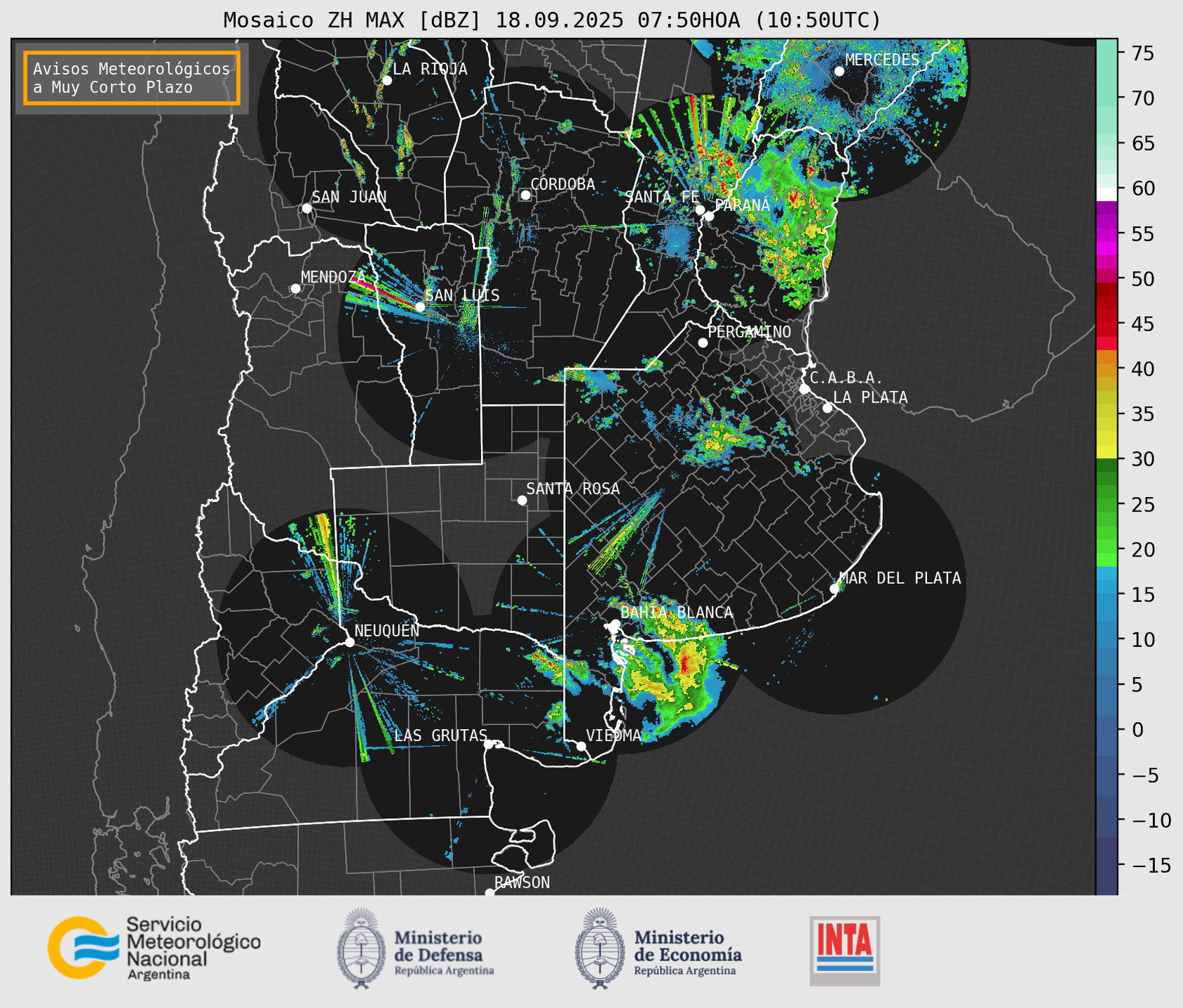1183x1008 pixels.
Task: Click the Ministerio de Economía emblem
Action: coord(600,948)
